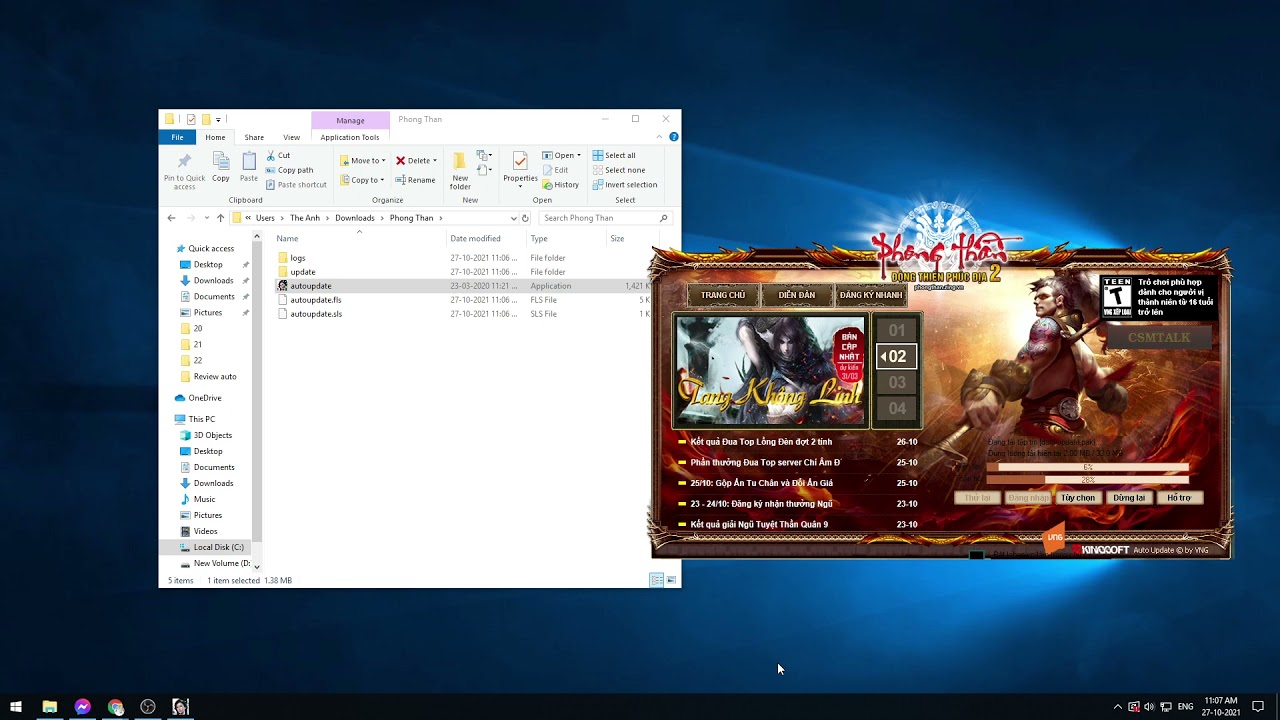Switch to the View ribbon tab
The height and width of the screenshot is (720, 1280).
[x=291, y=137]
